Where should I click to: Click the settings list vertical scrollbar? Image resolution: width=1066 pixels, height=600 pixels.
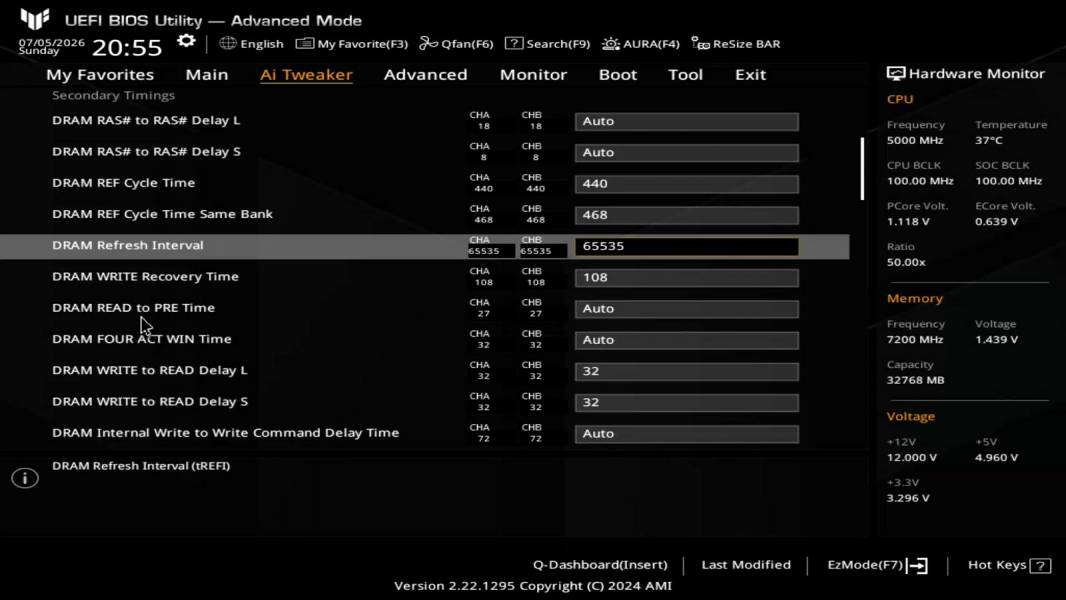pos(862,169)
